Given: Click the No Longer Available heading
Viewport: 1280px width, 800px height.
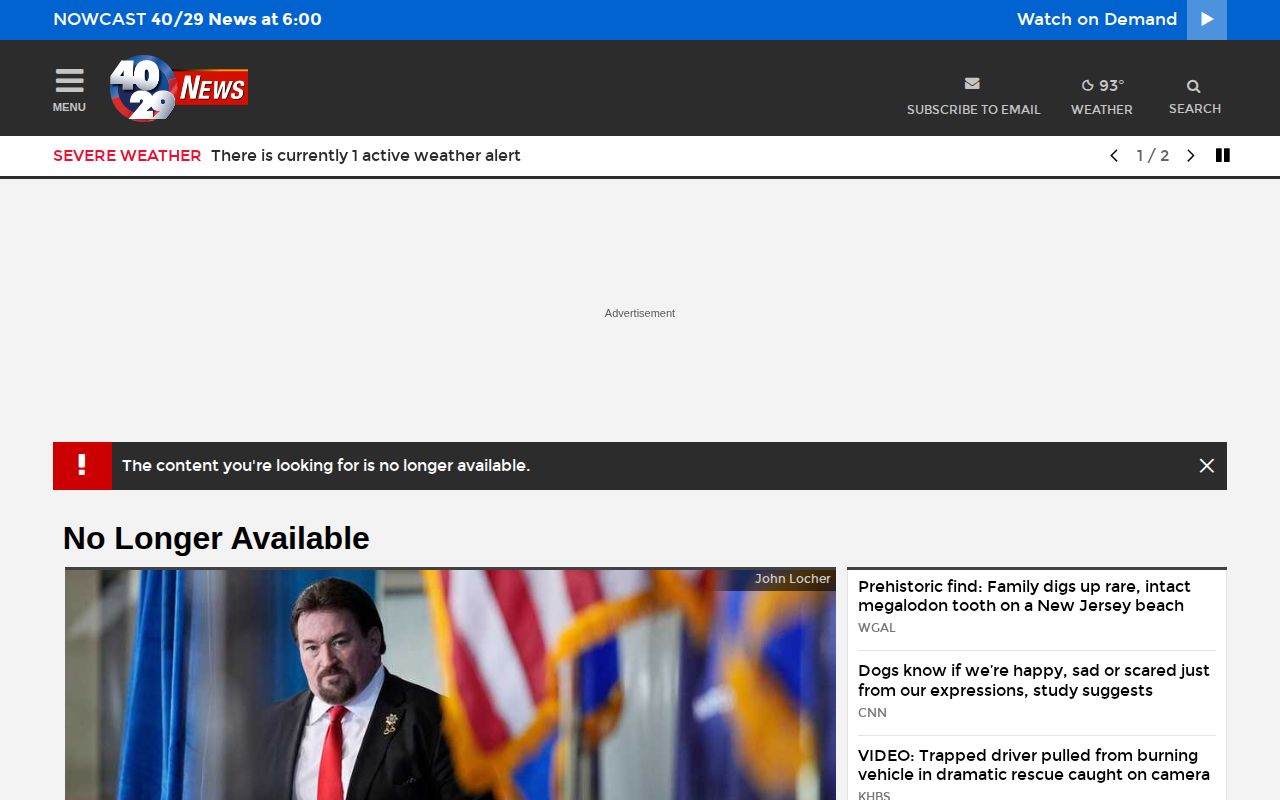Looking at the screenshot, I should click(216, 538).
